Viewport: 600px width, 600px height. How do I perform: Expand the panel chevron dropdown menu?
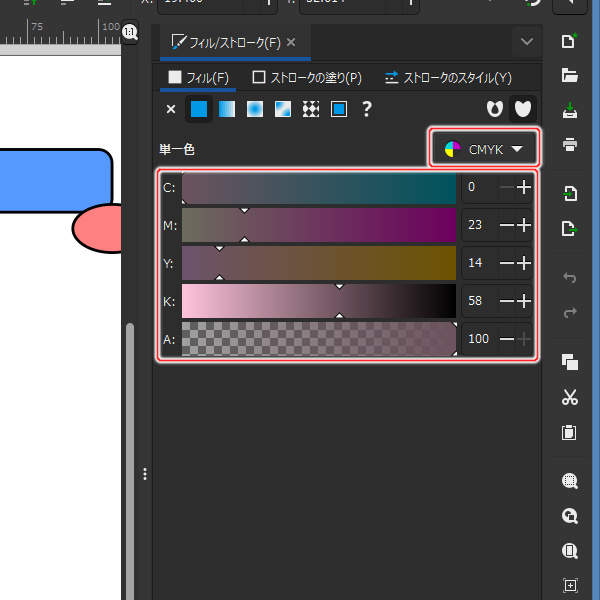click(x=527, y=42)
